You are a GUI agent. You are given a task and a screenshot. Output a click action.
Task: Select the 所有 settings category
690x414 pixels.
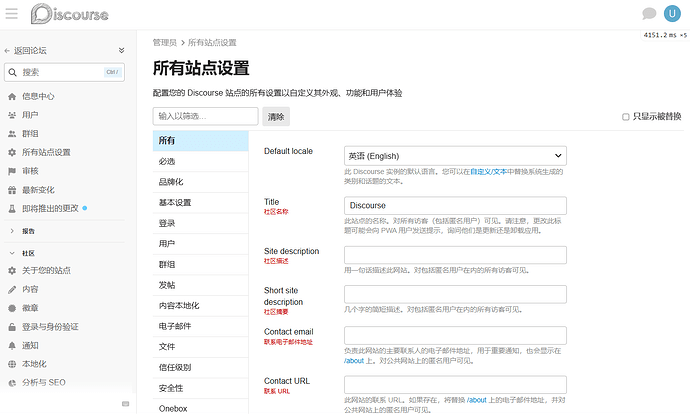coord(201,141)
